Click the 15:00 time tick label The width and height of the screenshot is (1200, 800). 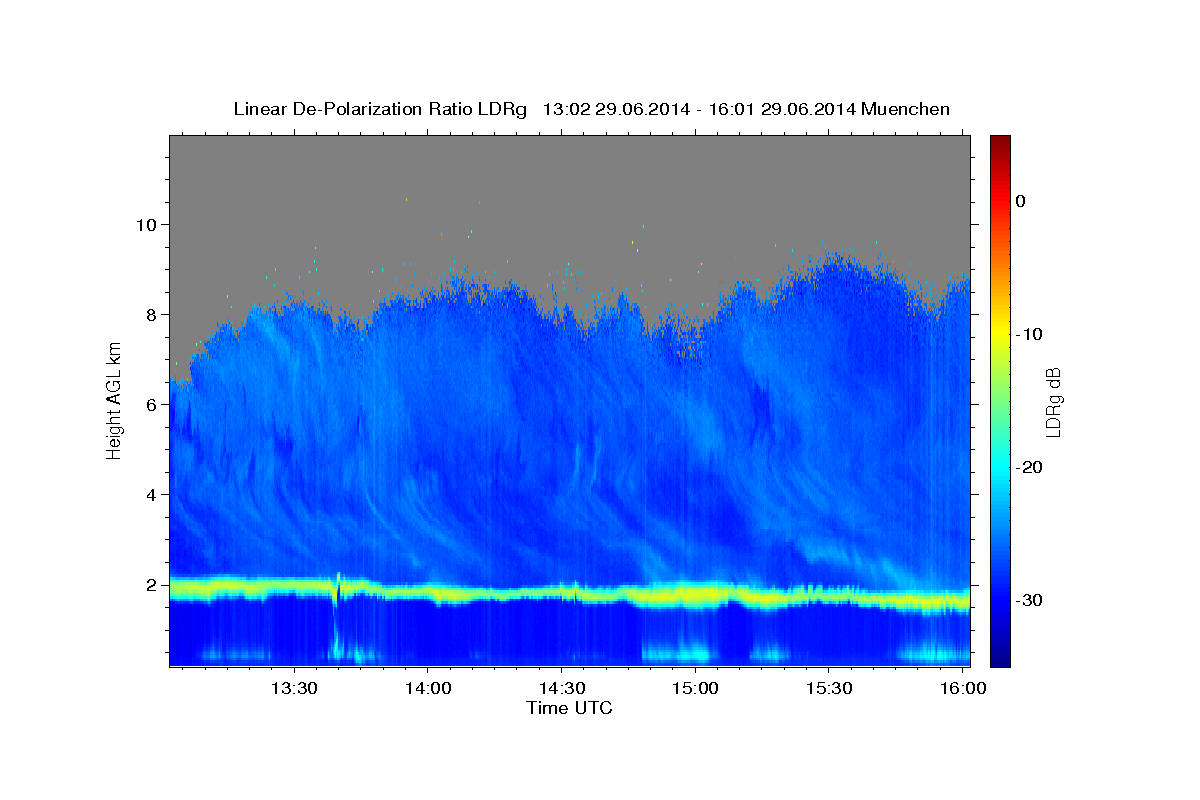coord(695,689)
